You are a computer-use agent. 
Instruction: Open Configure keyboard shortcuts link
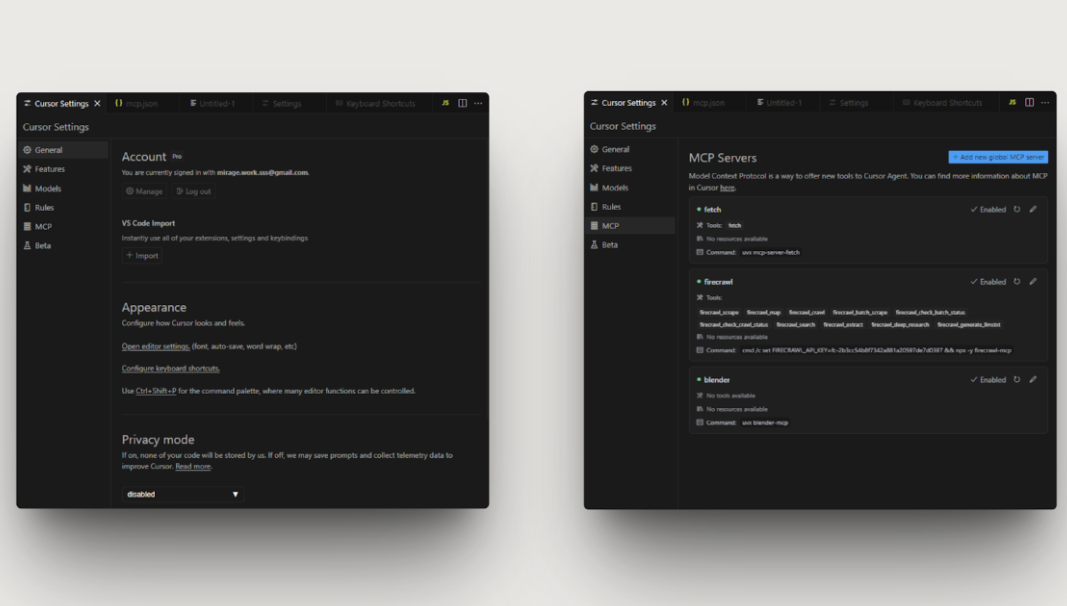[x=171, y=369]
